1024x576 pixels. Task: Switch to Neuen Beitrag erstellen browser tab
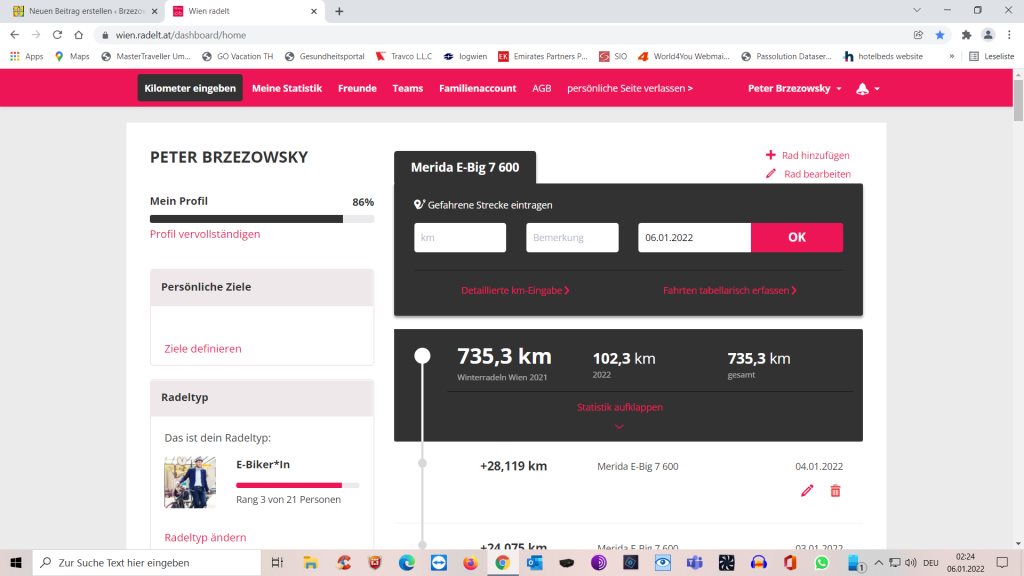click(86, 11)
